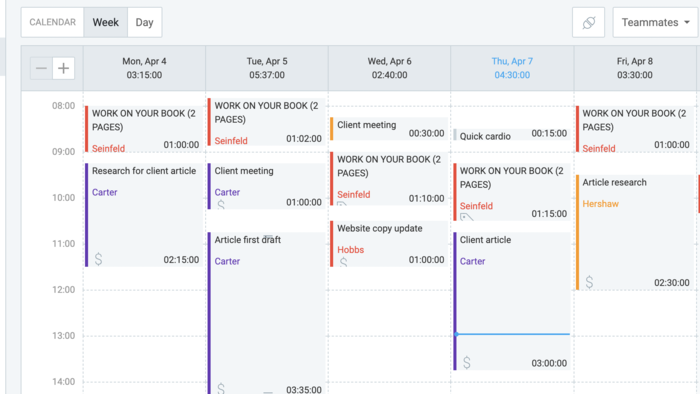Click current time blue line marker on Thursday
Viewport: 700px width, 394px height.
(x=512, y=334)
